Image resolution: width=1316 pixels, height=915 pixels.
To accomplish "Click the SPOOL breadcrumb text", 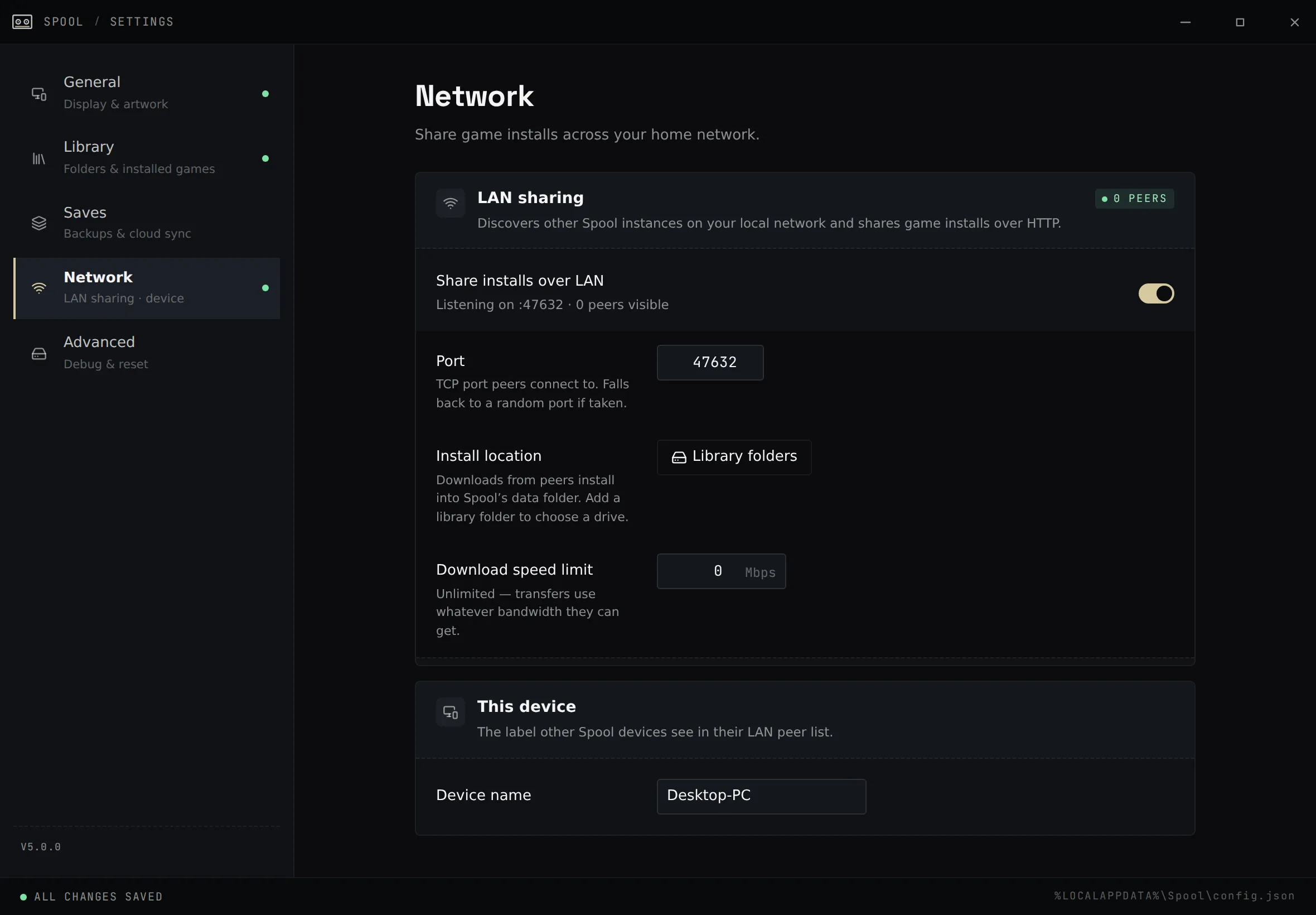I will (x=64, y=22).
